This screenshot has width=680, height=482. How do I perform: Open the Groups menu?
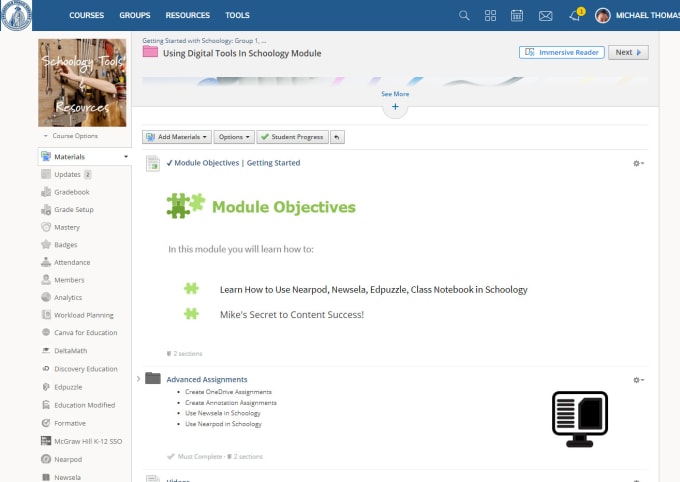(135, 15)
